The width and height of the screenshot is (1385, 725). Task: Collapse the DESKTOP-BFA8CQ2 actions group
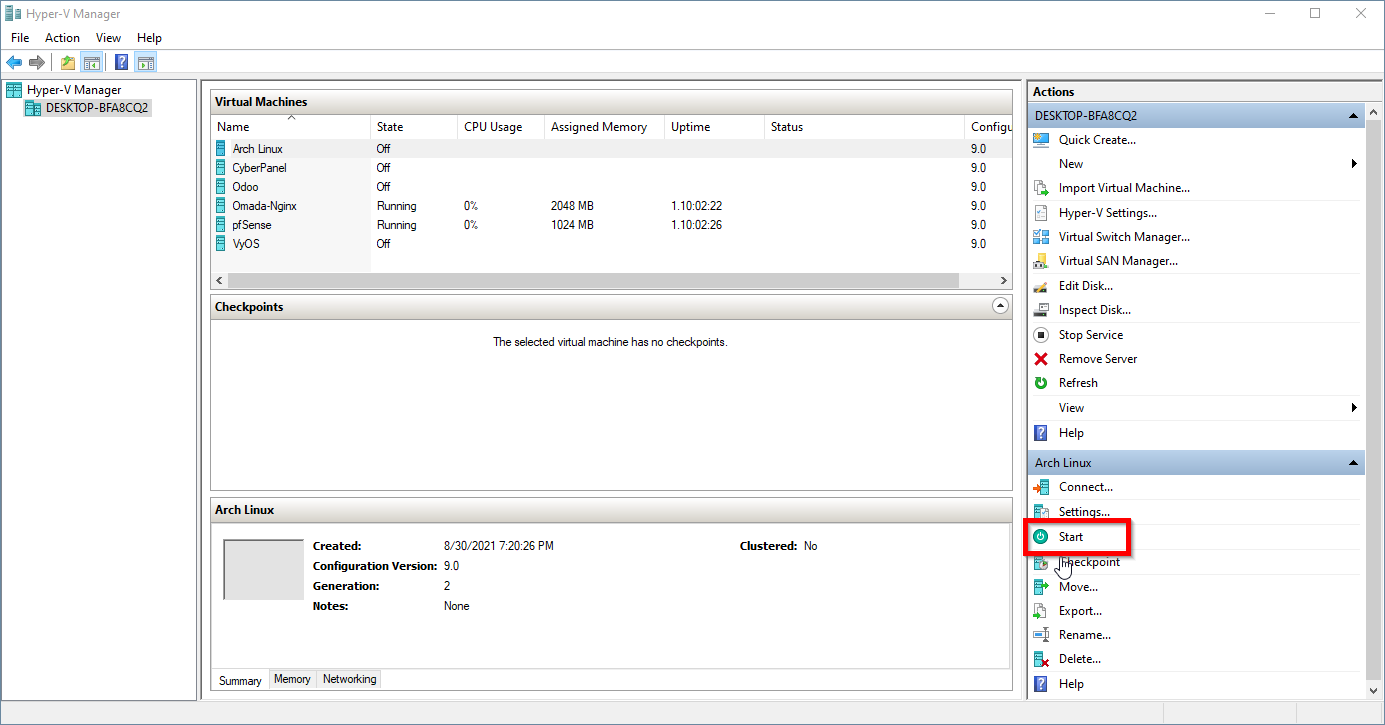(1353, 116)
